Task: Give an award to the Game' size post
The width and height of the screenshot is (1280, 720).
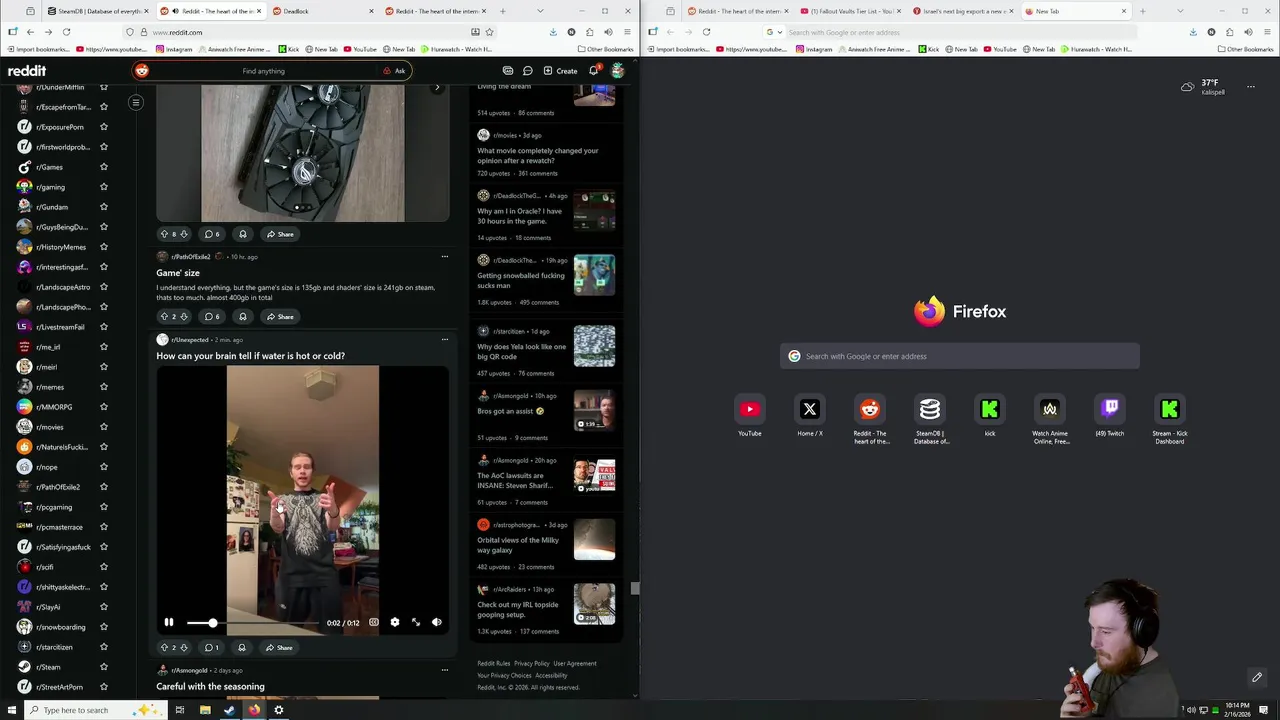Action: (242, 317)
